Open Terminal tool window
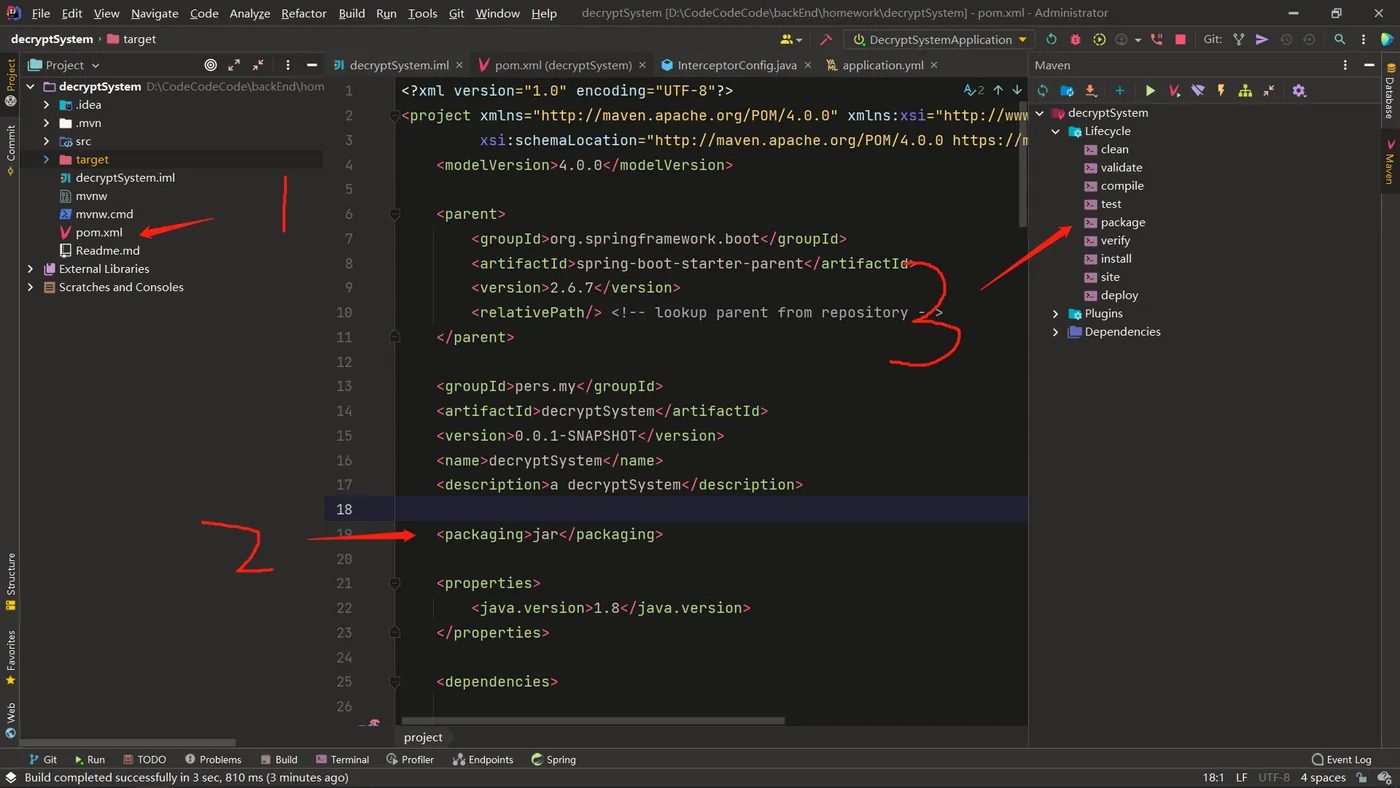This screenshot has height=788, width=1400. pyautogui.click(x=342, y=760)
